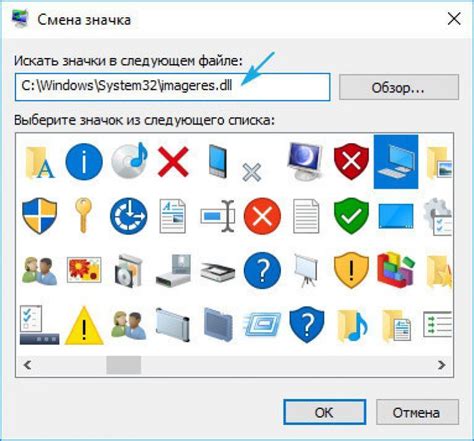This screenshot has height=441, width=474.
Task: Select the large red X mark icon
Action: point(173,162)
